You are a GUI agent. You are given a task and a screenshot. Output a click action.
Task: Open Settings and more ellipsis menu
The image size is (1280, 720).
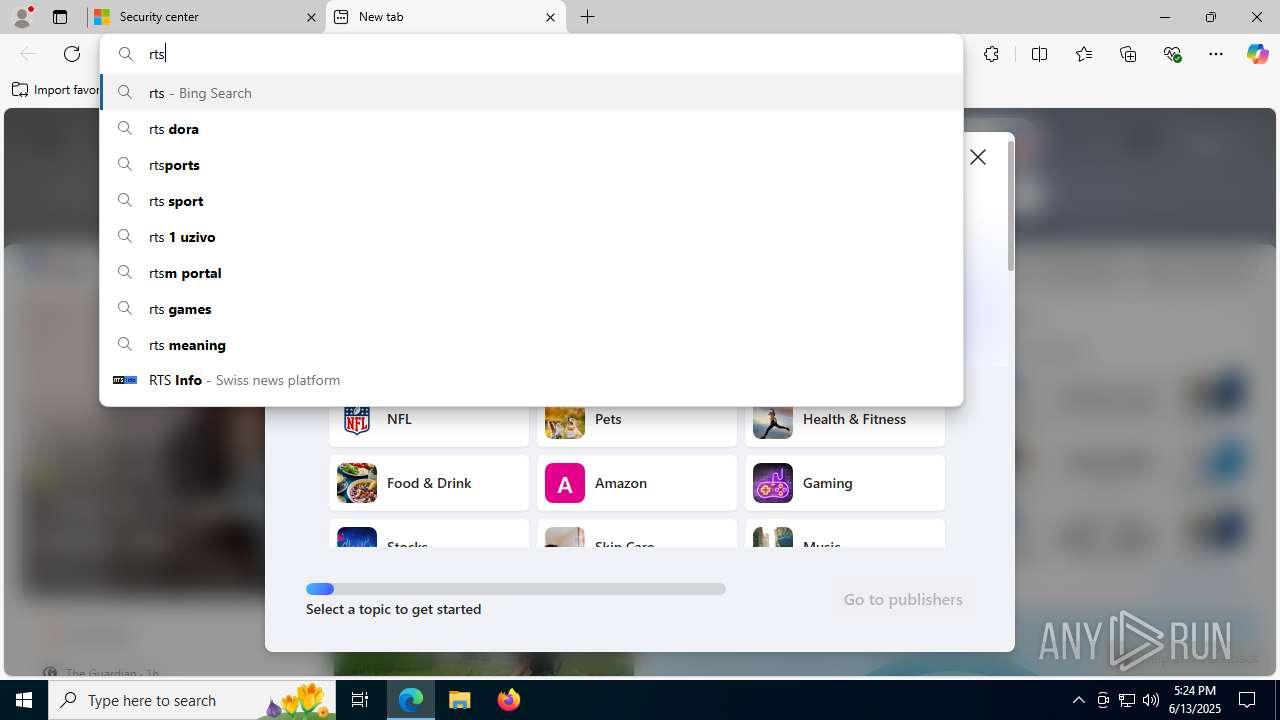[x=1216, y=54]
